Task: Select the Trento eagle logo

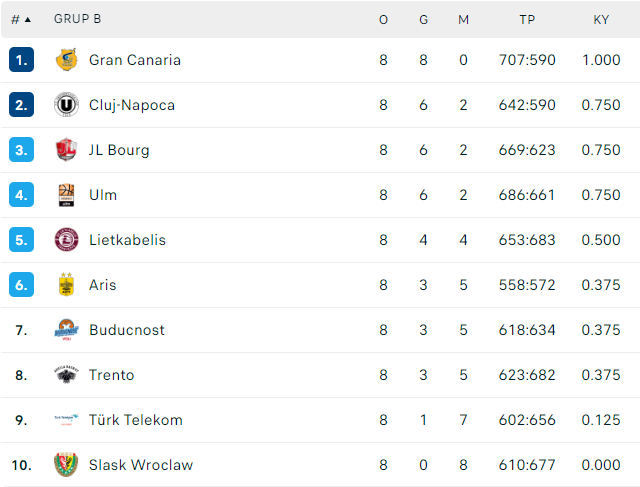Action: click(x=66, y=375)
